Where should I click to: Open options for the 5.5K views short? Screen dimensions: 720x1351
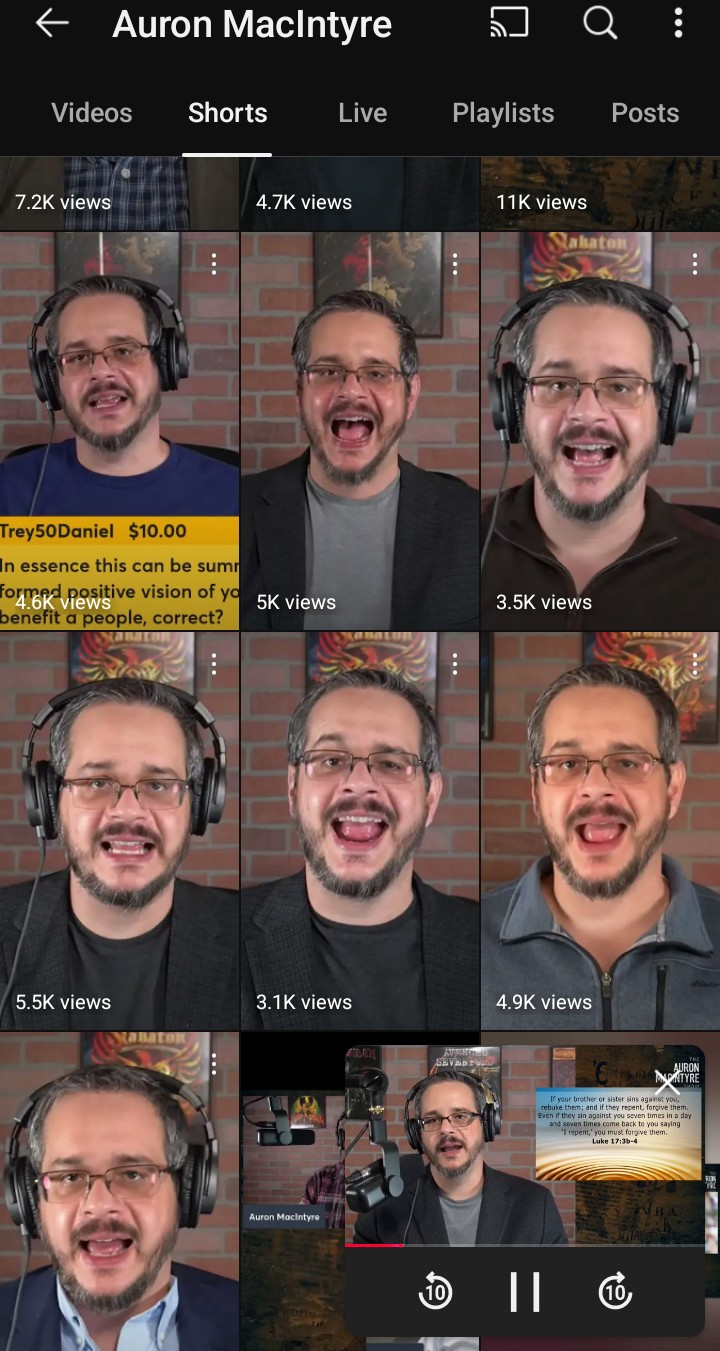coord(214,664)
